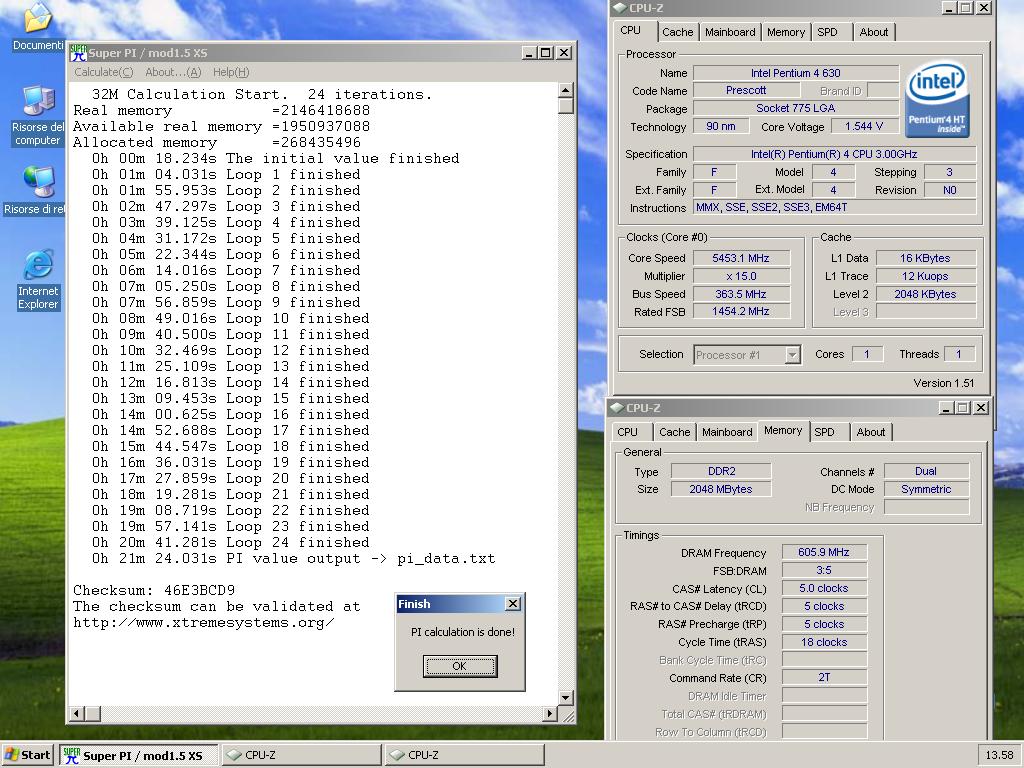The width and height of the screenshot is (1024, 768).
Task: Minimize the Super PI window
Action: click(x=530, y=53)
